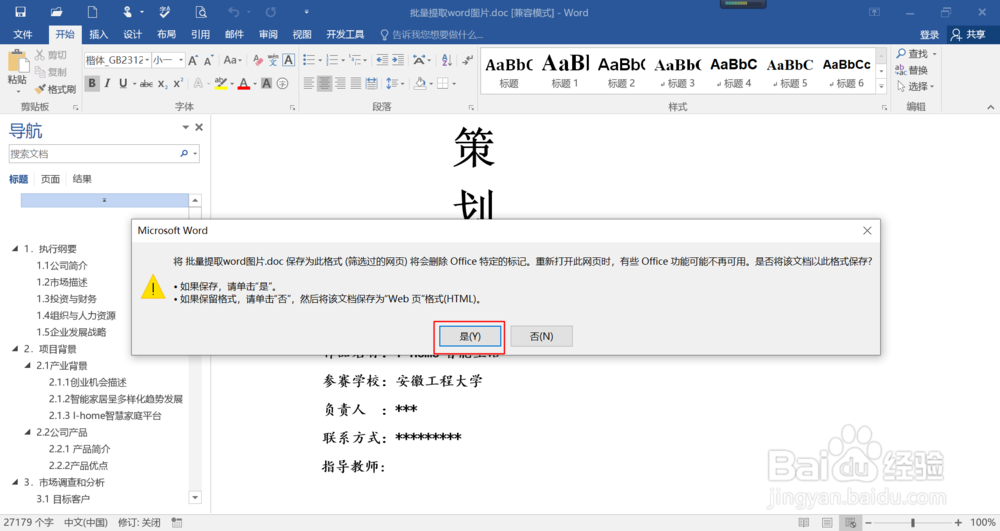
Task: Click the shrink font size icon
Action: pyautogui.click(x=208, y=61)
